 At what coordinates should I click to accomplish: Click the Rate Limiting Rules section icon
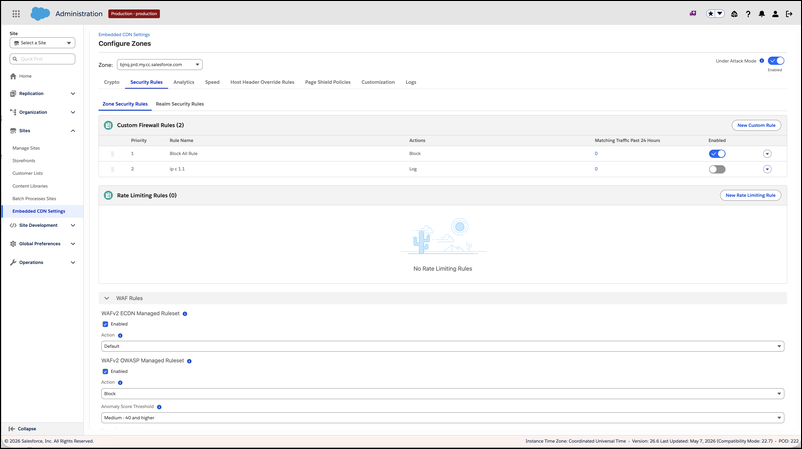click(x=108, y=195)
